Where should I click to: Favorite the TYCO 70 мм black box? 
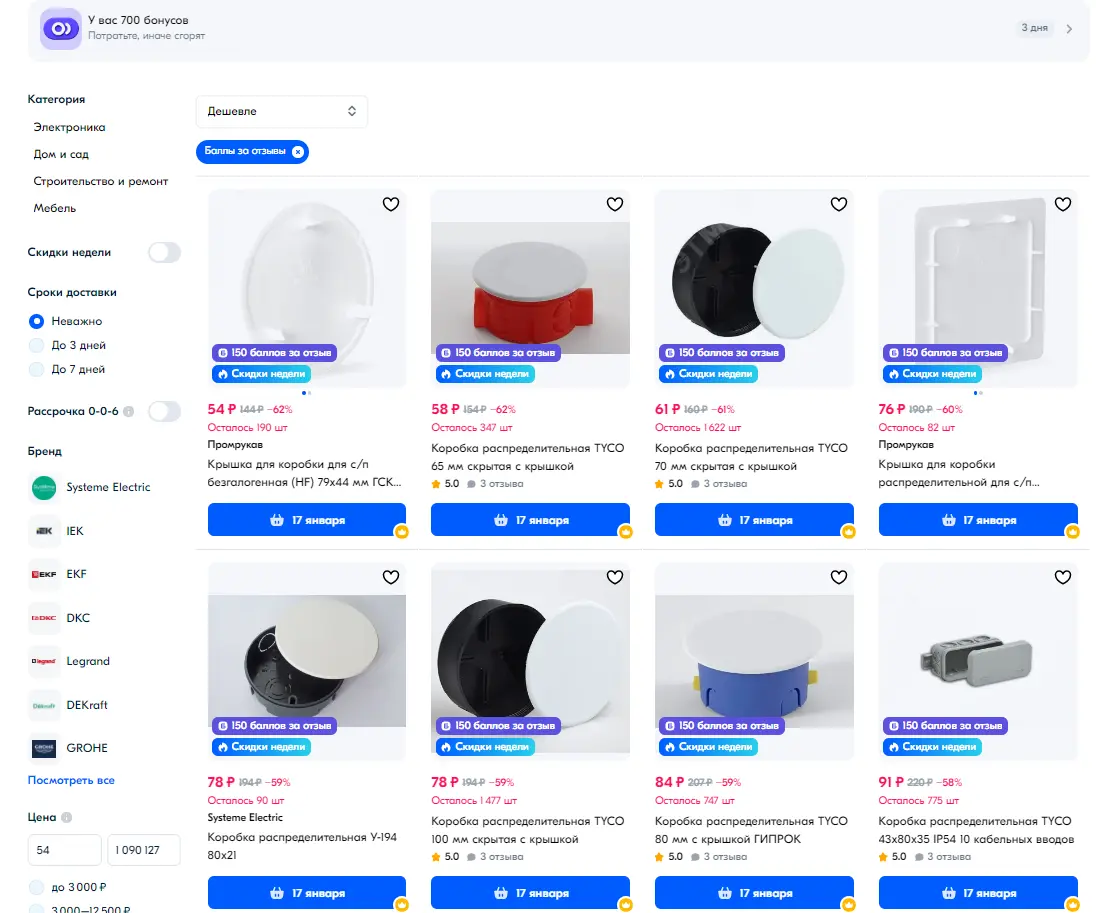(839, 204)
